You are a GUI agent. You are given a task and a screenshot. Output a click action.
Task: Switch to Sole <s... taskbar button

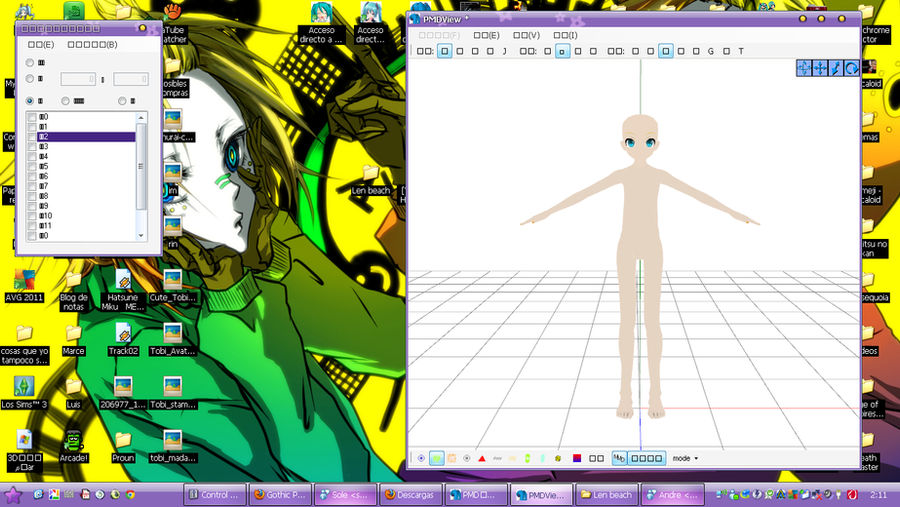(x=346, y=495)
